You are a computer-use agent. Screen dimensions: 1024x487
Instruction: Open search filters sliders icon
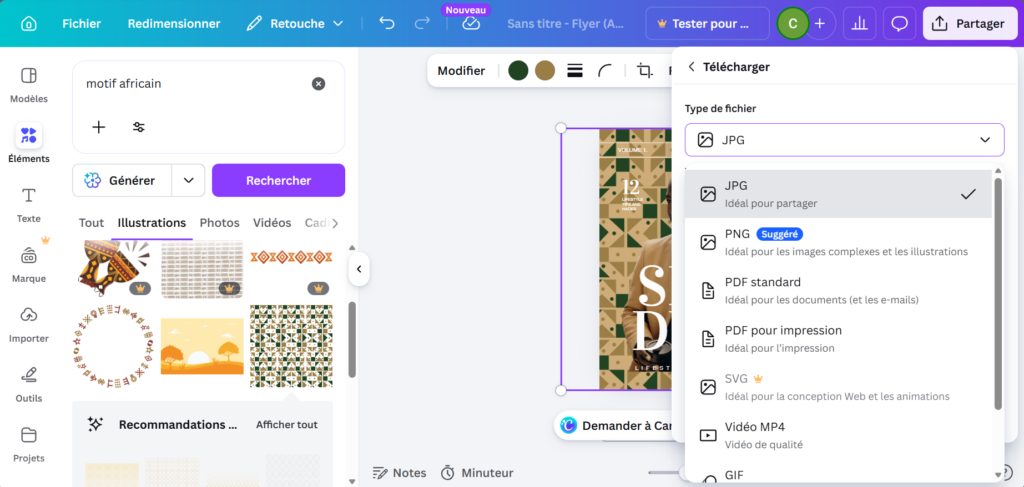tap(138, 127)
